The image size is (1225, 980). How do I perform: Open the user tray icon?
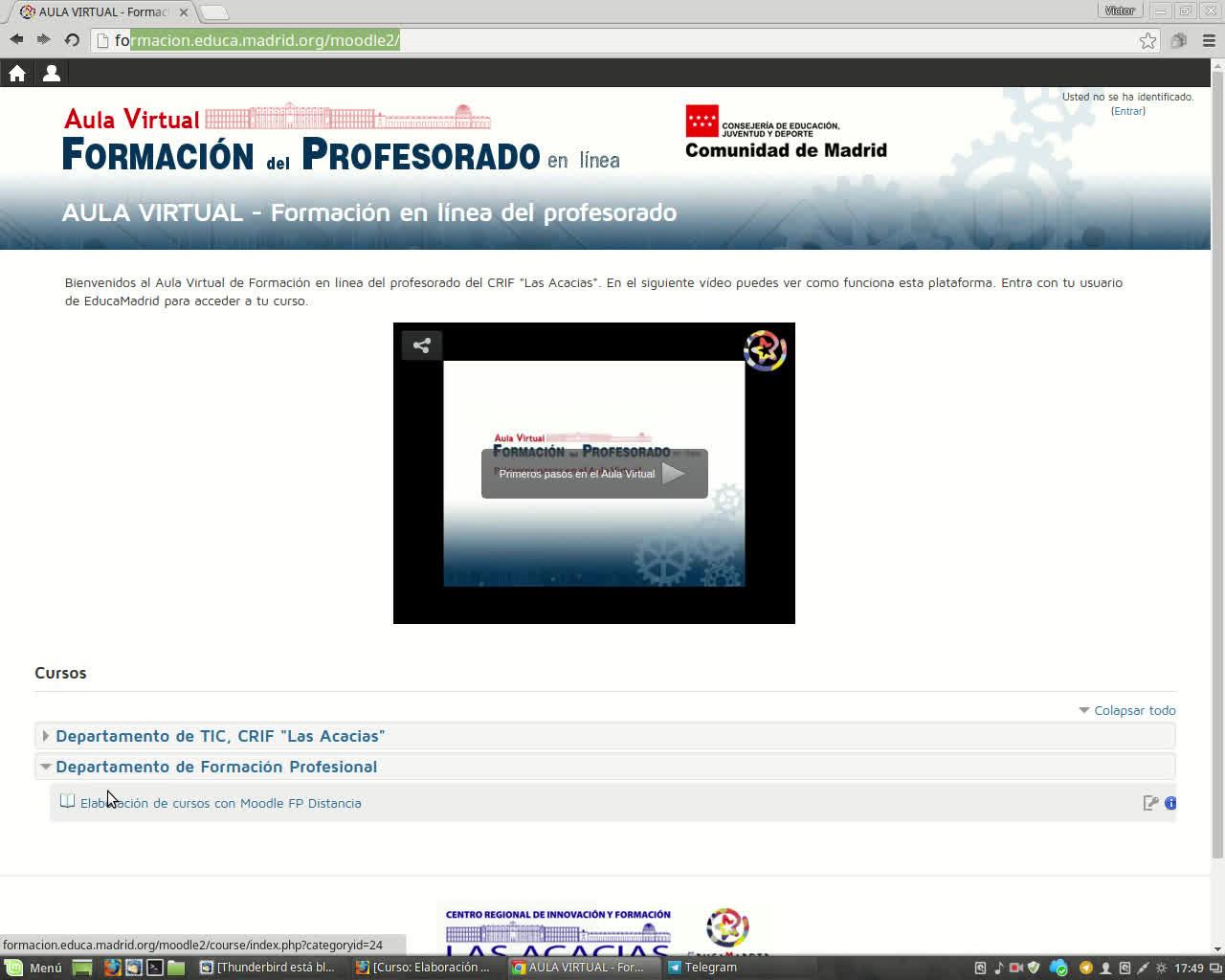pyautogui.click(x=1106, y=968)
